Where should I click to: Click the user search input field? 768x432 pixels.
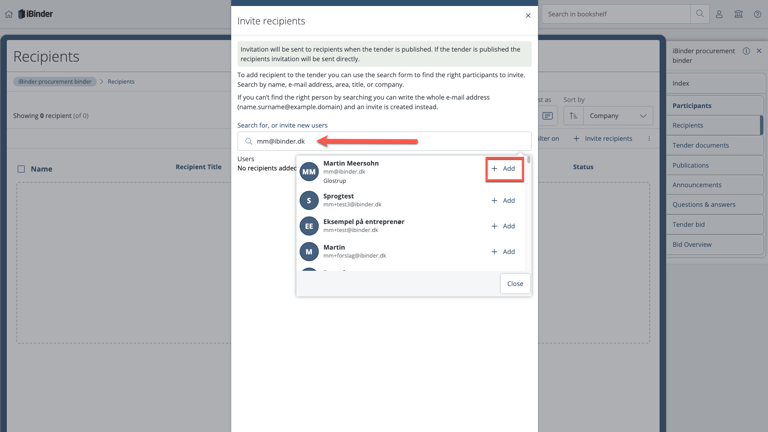384,142
